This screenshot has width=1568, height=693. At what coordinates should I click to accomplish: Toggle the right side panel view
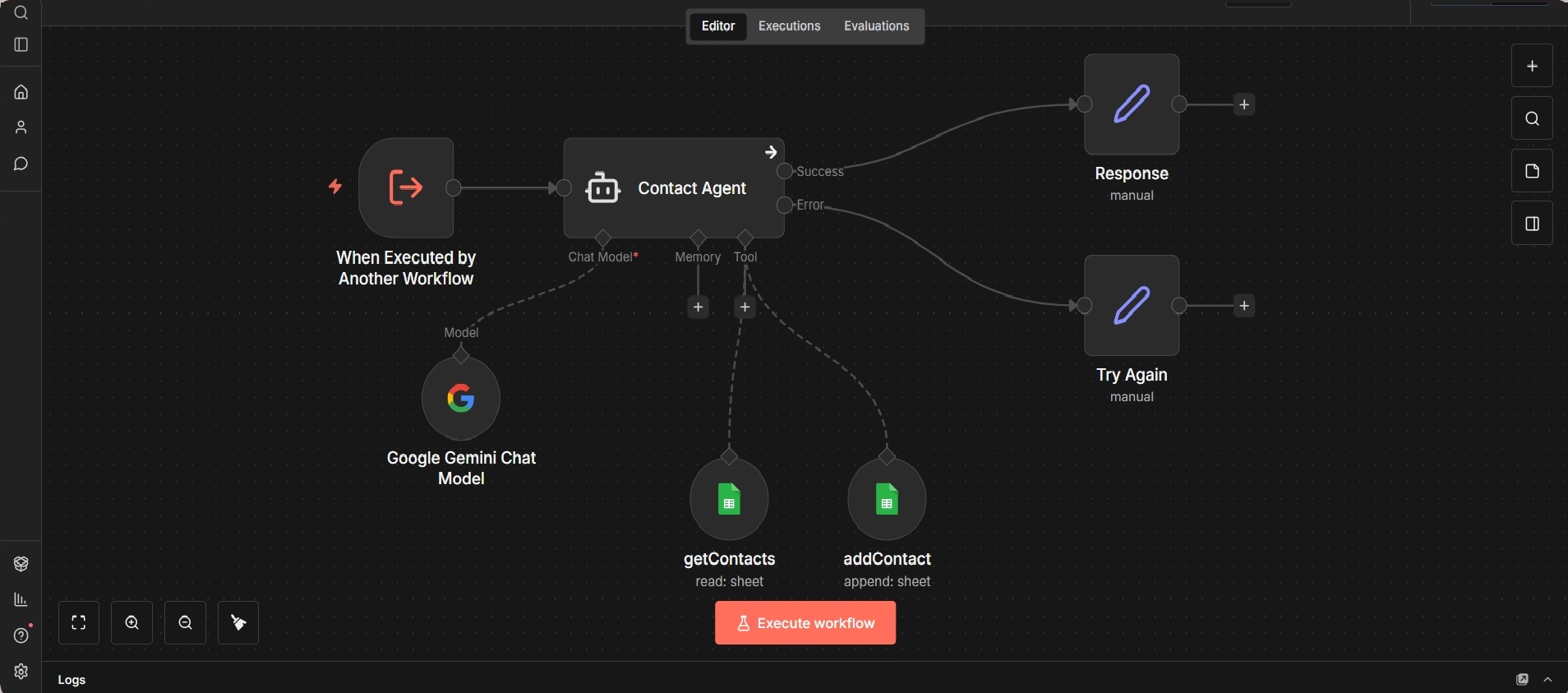pyautogui.click(x=1532, y=224)
